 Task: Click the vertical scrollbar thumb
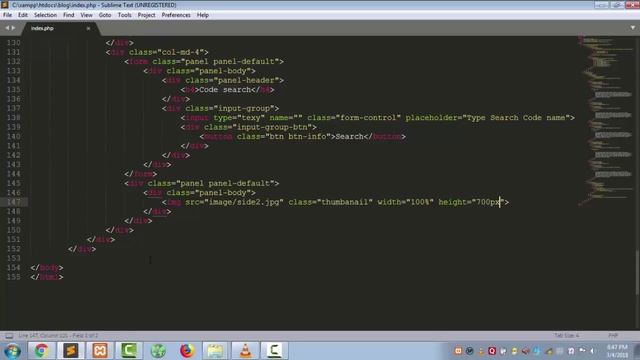click(x=637, y=271)
